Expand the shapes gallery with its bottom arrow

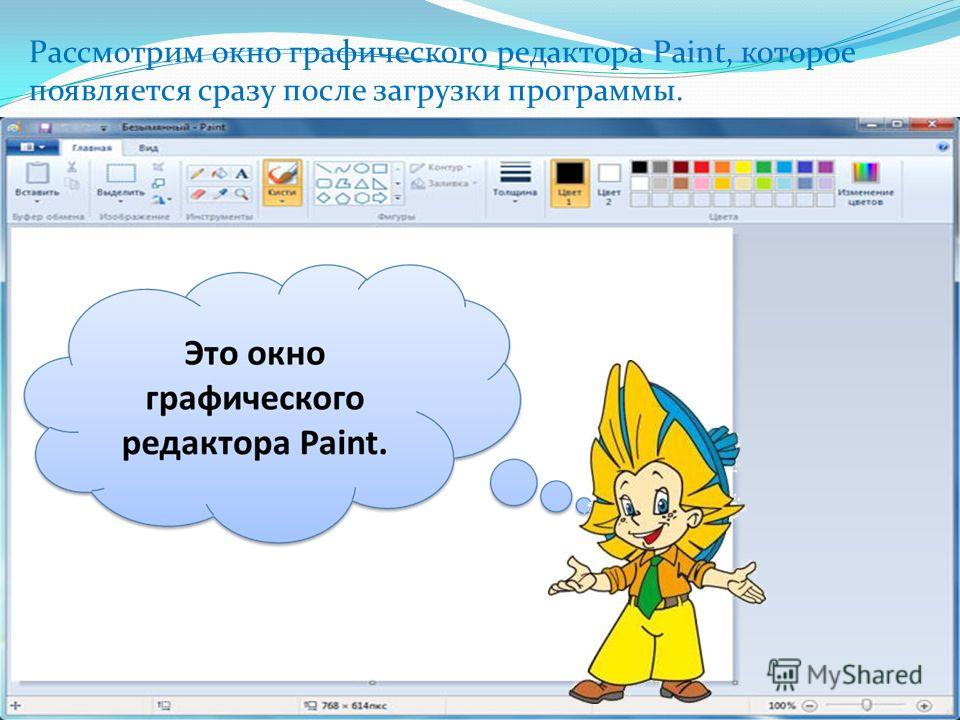coord(398,198)
